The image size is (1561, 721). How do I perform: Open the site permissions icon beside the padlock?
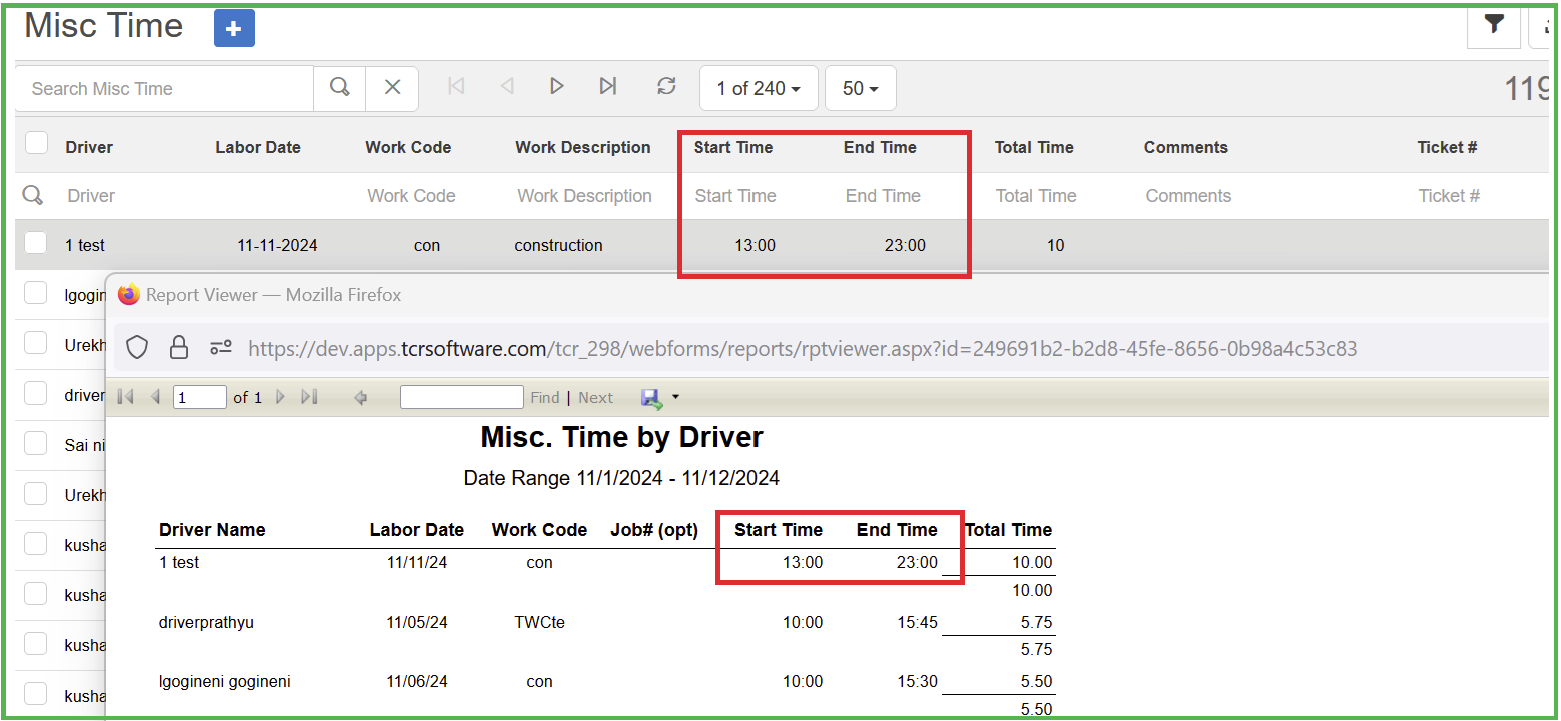[x=221, y=348]
